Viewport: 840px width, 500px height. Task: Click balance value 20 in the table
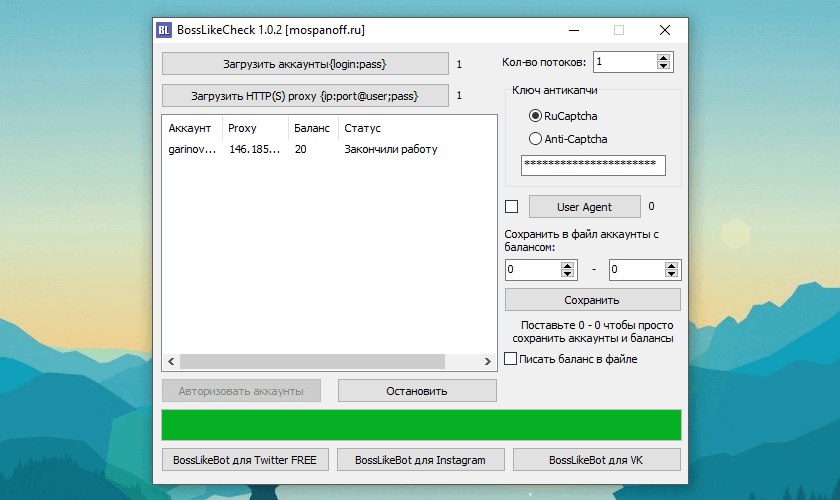coord(301,150)
